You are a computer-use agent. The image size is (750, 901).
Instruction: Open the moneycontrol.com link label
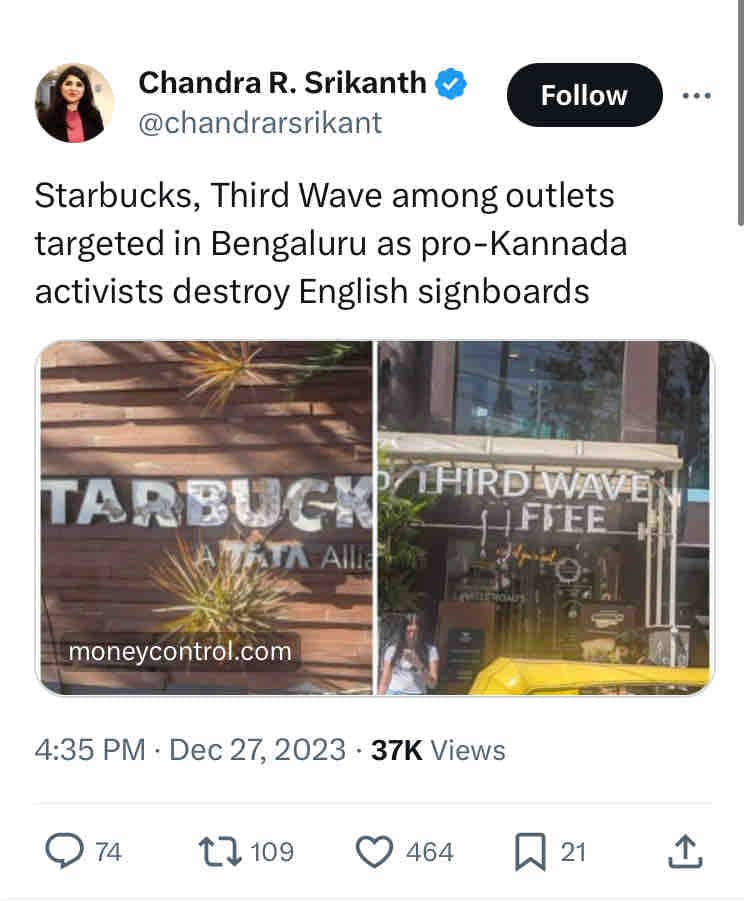(x=180, y=652)
